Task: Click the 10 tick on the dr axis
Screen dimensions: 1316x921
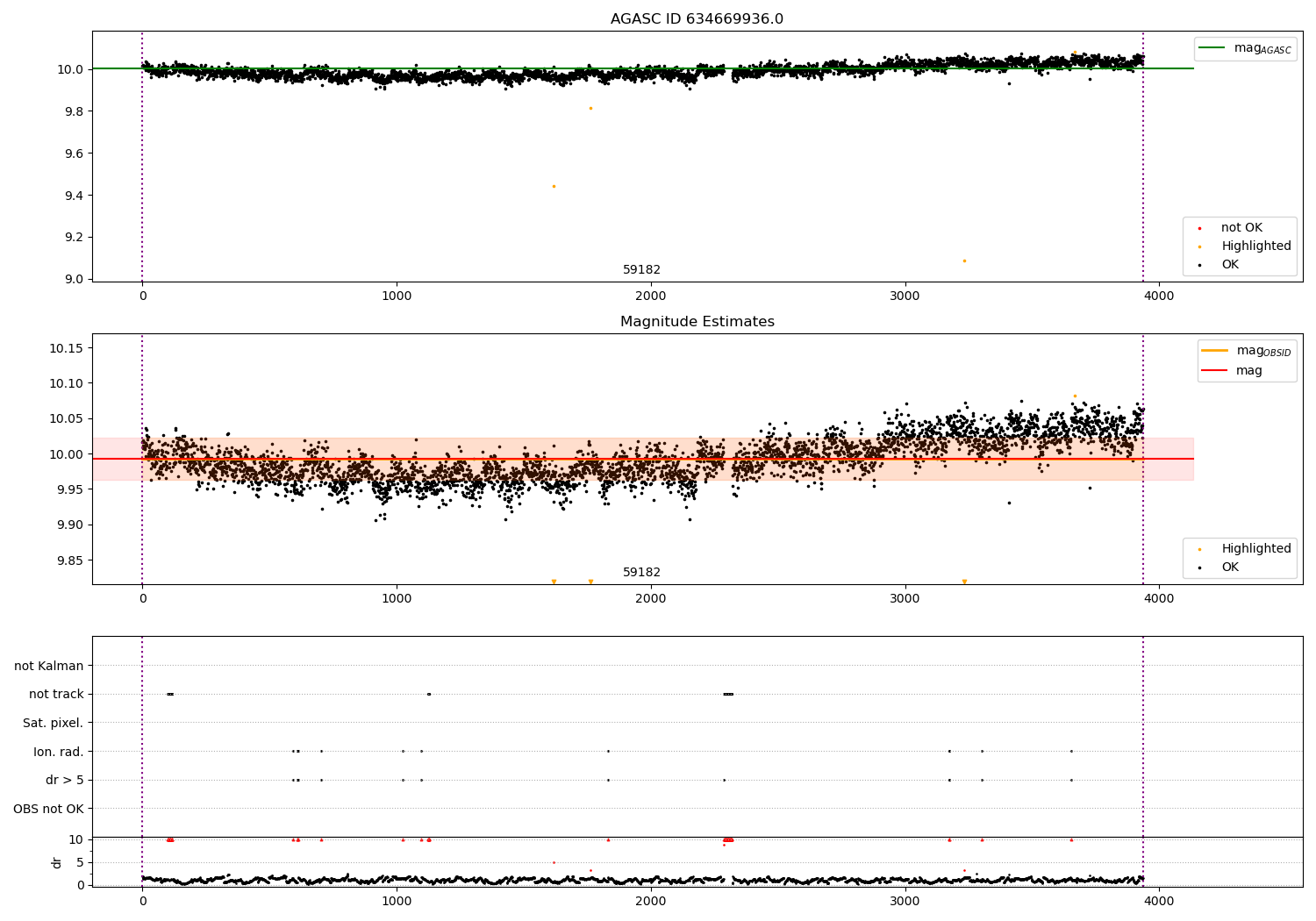Action: 76,839
